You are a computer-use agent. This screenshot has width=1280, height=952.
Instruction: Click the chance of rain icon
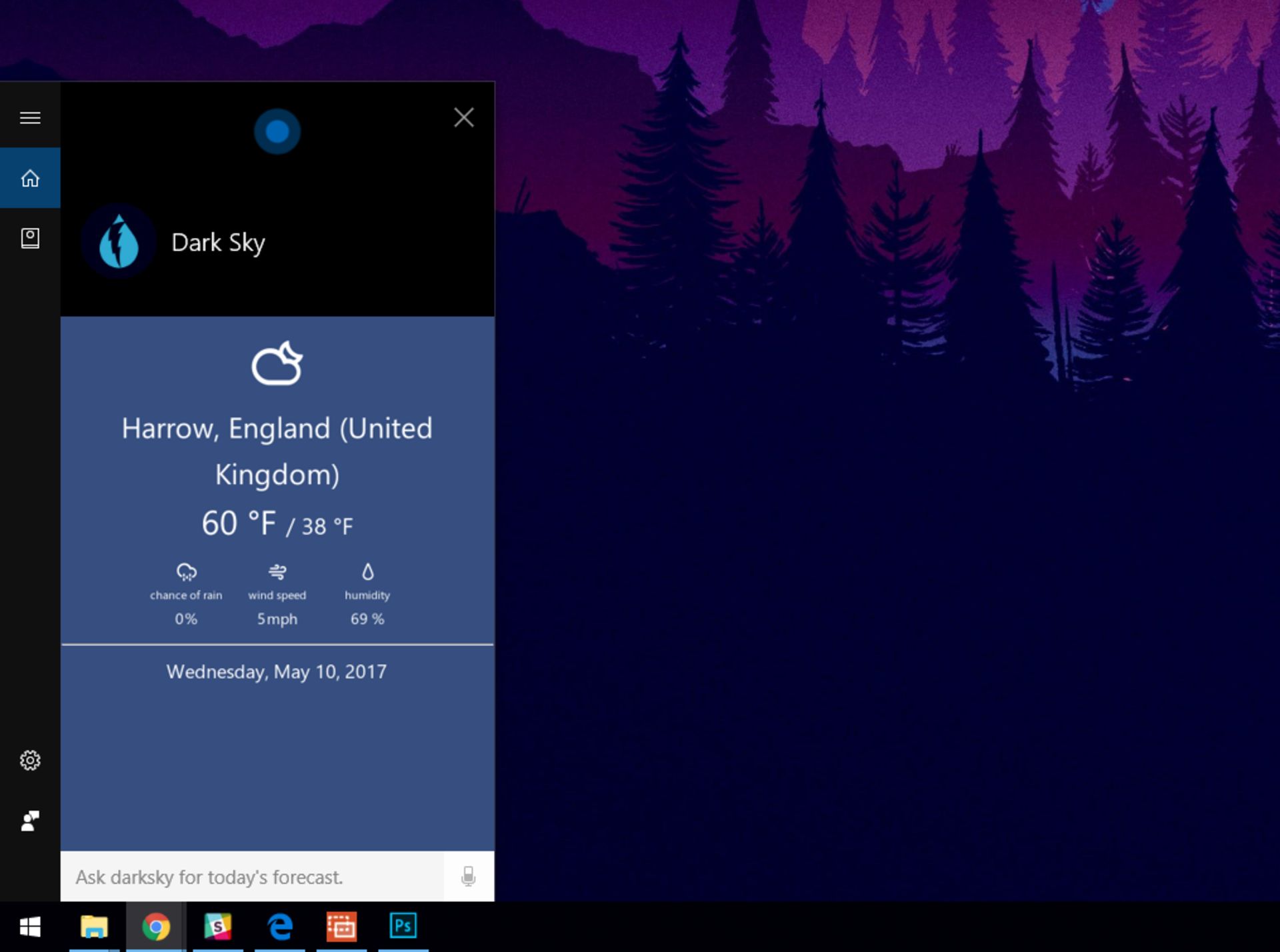tap(186, 571)
